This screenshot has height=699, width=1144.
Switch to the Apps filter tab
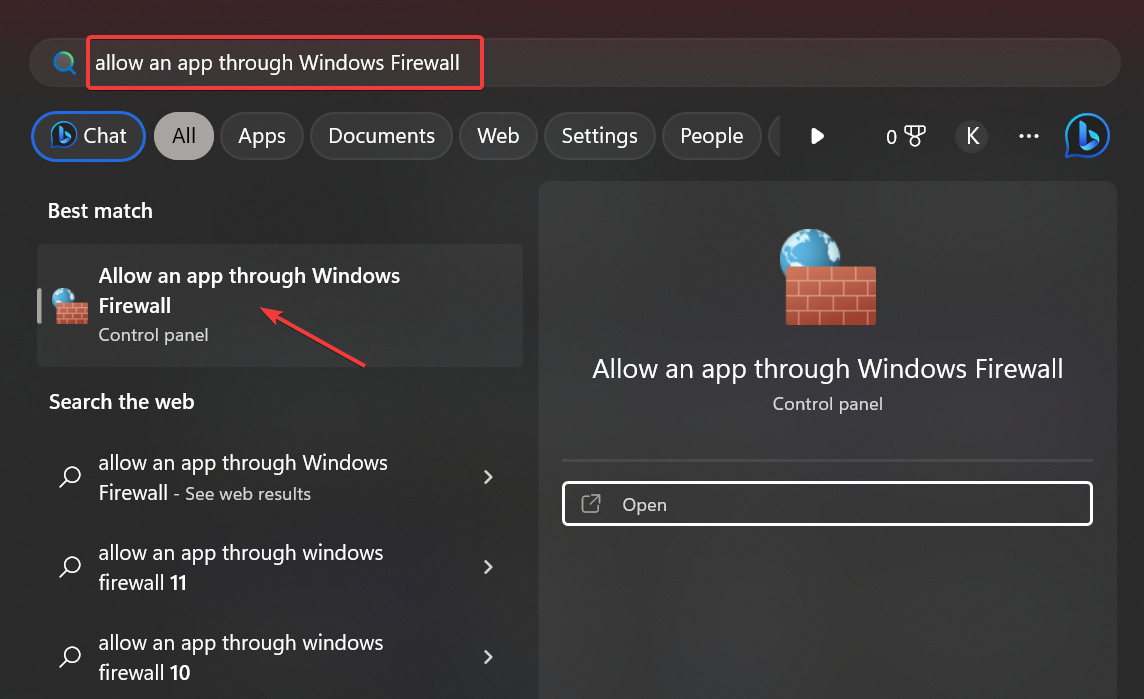[262, 136]
